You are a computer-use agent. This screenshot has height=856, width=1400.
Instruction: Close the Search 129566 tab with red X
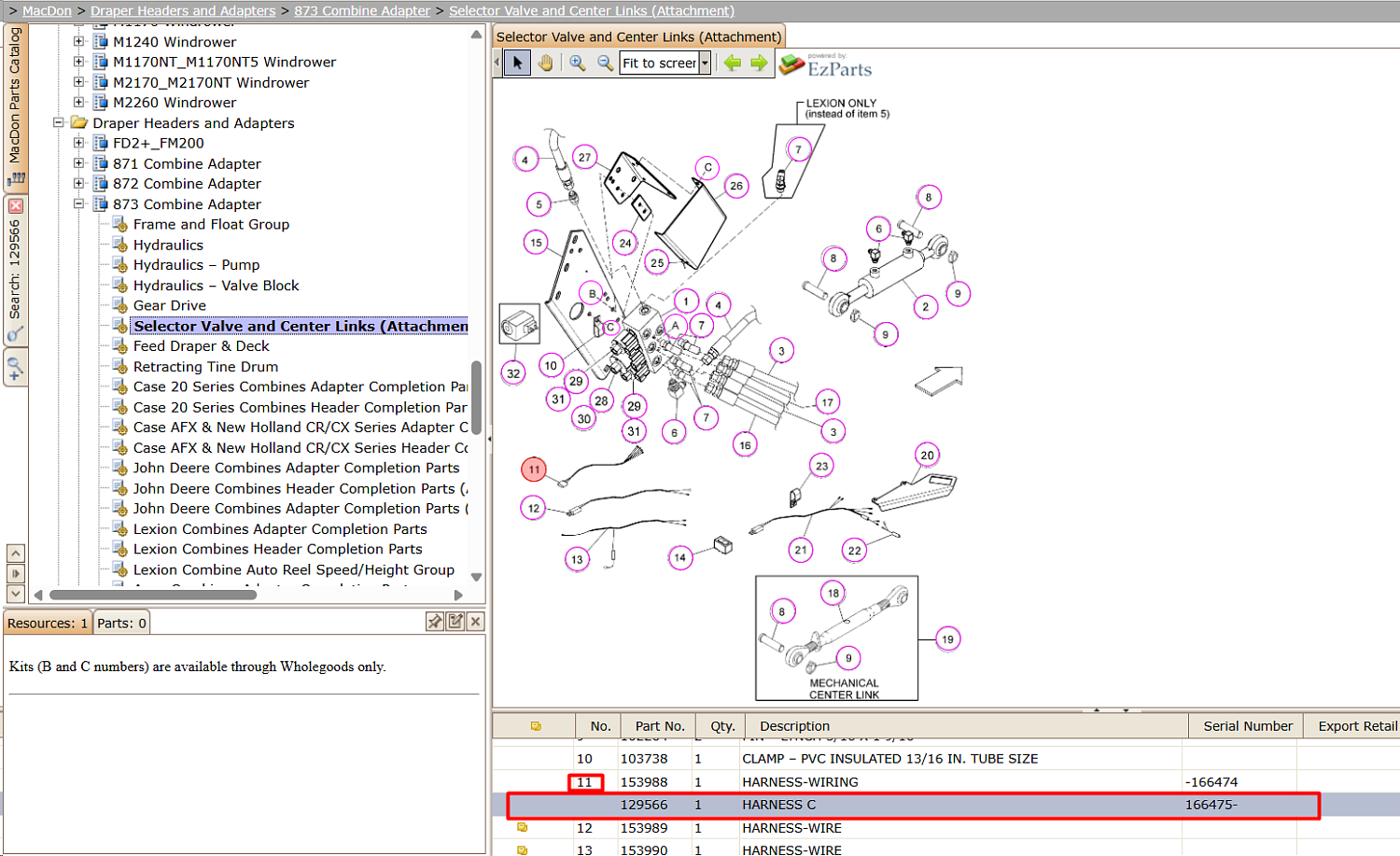[15, 205]
